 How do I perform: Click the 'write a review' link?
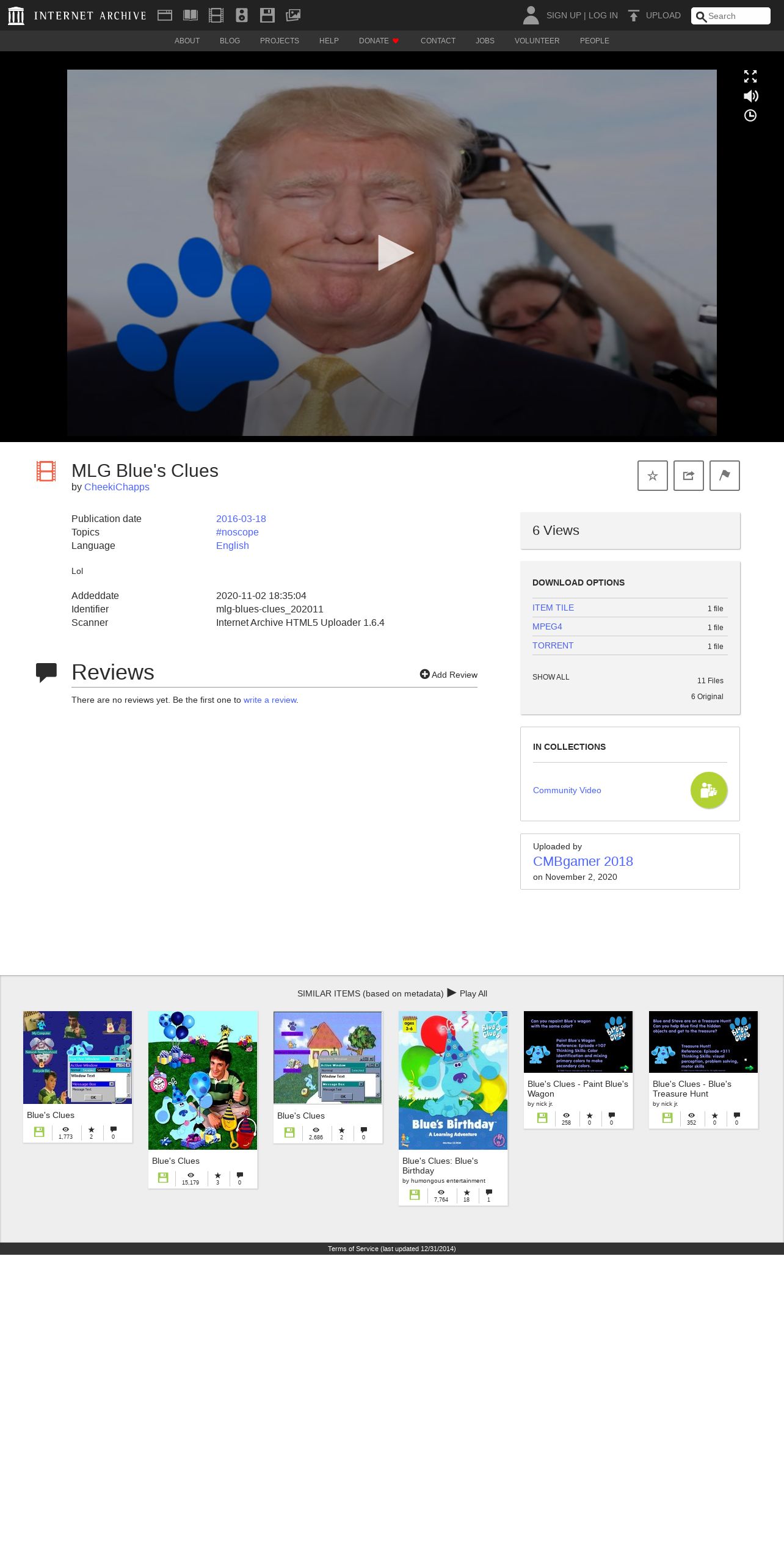click(x=270, y=700)
